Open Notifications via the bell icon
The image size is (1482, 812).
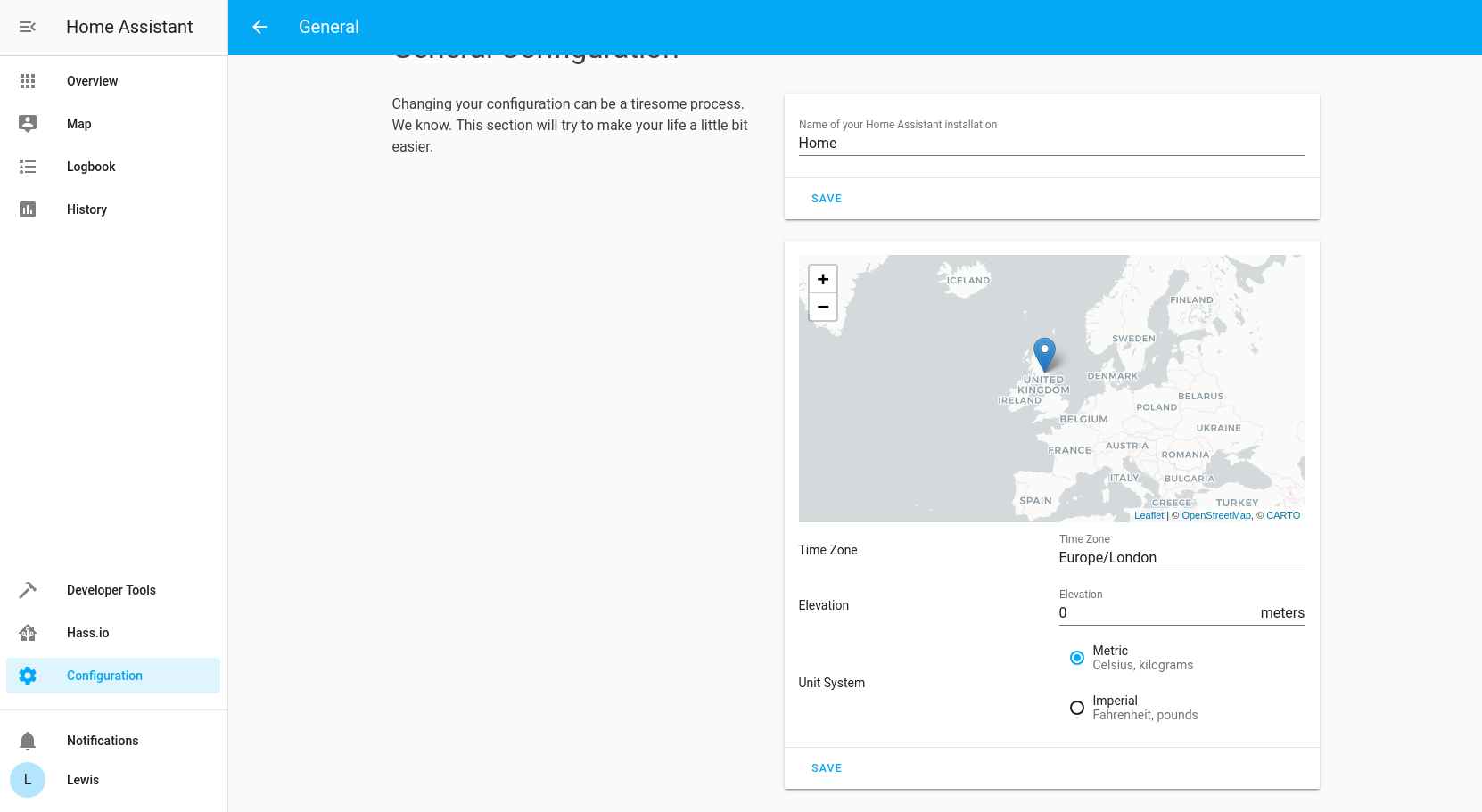(28, 741)
